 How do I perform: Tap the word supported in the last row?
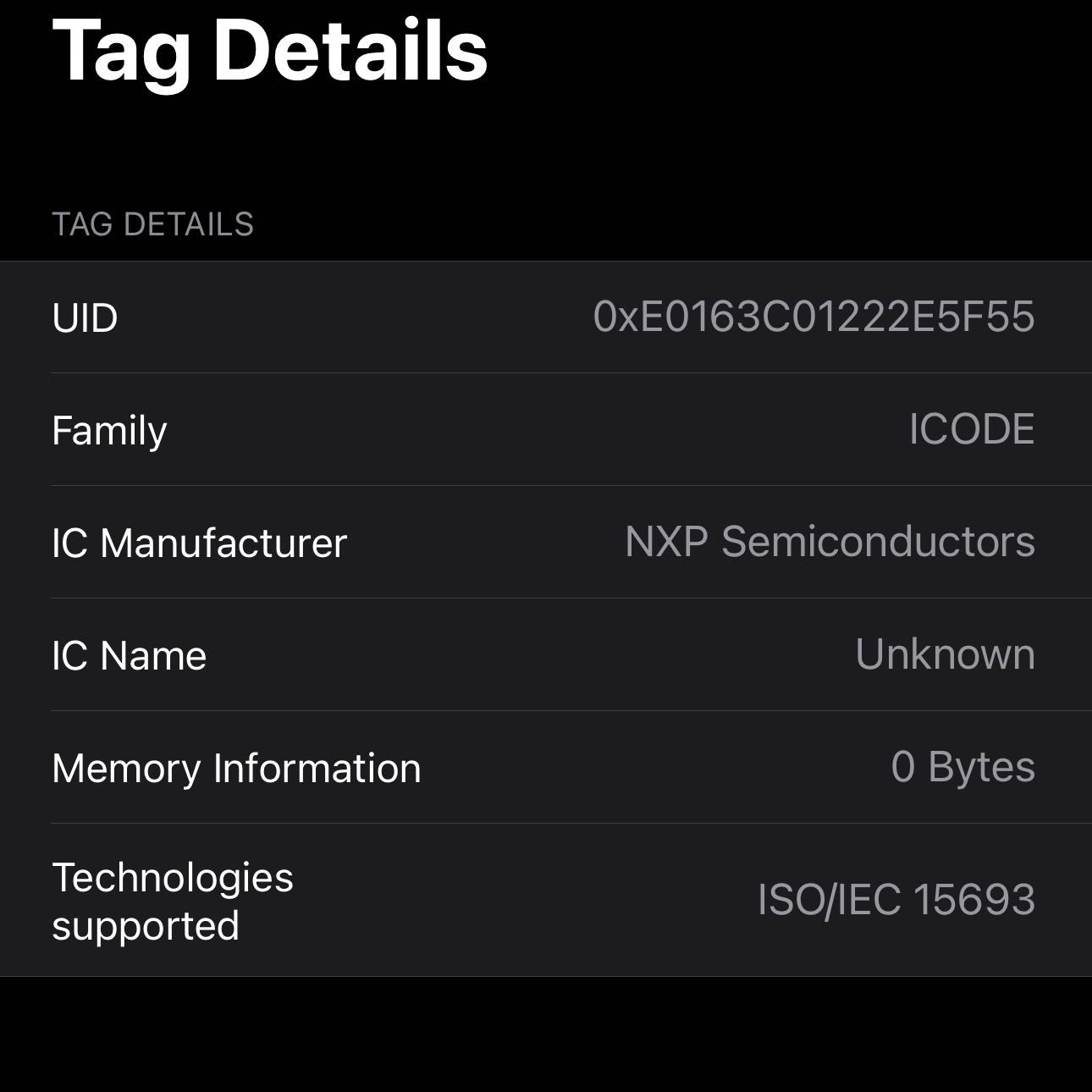click(146, 926)
